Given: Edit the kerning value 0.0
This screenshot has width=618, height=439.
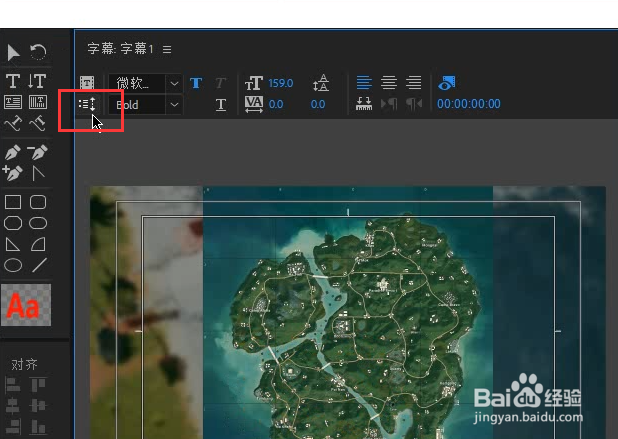Looking at the screenshot, I should pyautogui.click(x=276, y=104).
